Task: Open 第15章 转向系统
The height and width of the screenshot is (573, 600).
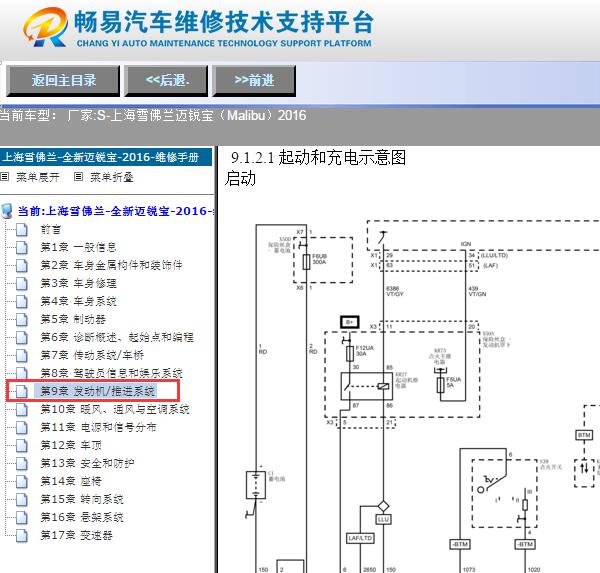Action: 82,499
